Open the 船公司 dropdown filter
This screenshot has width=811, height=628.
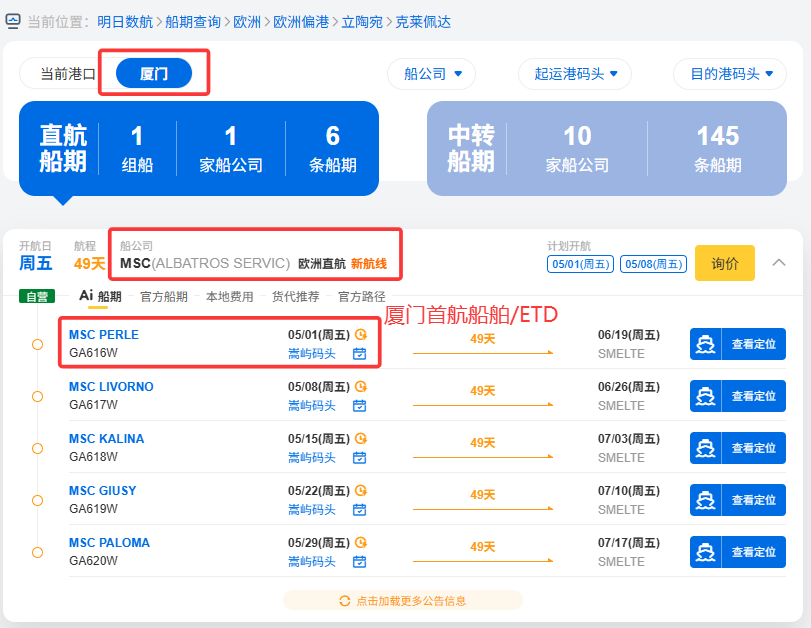point(432,74)
